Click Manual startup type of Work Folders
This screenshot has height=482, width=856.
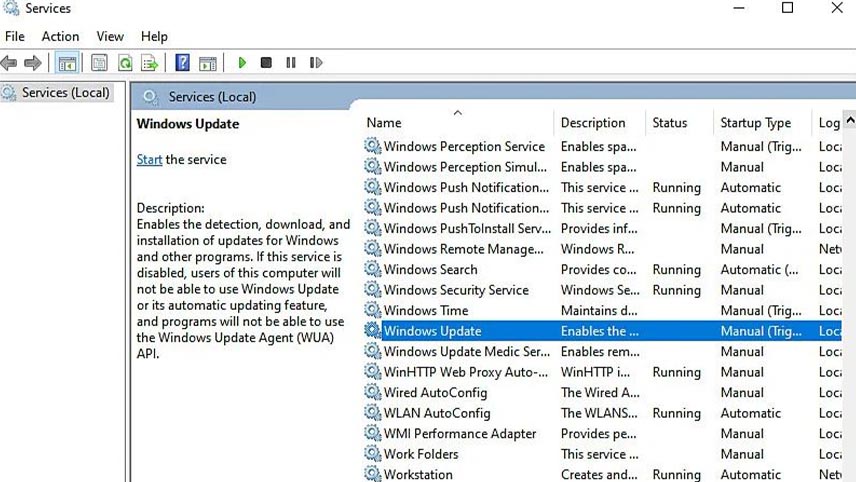(x=742, y=454)
